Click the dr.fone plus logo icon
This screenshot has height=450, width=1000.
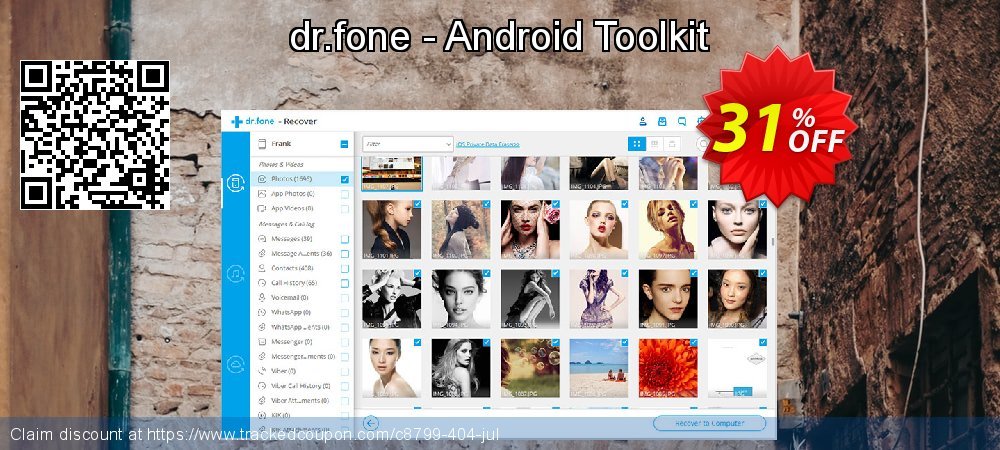237,122
